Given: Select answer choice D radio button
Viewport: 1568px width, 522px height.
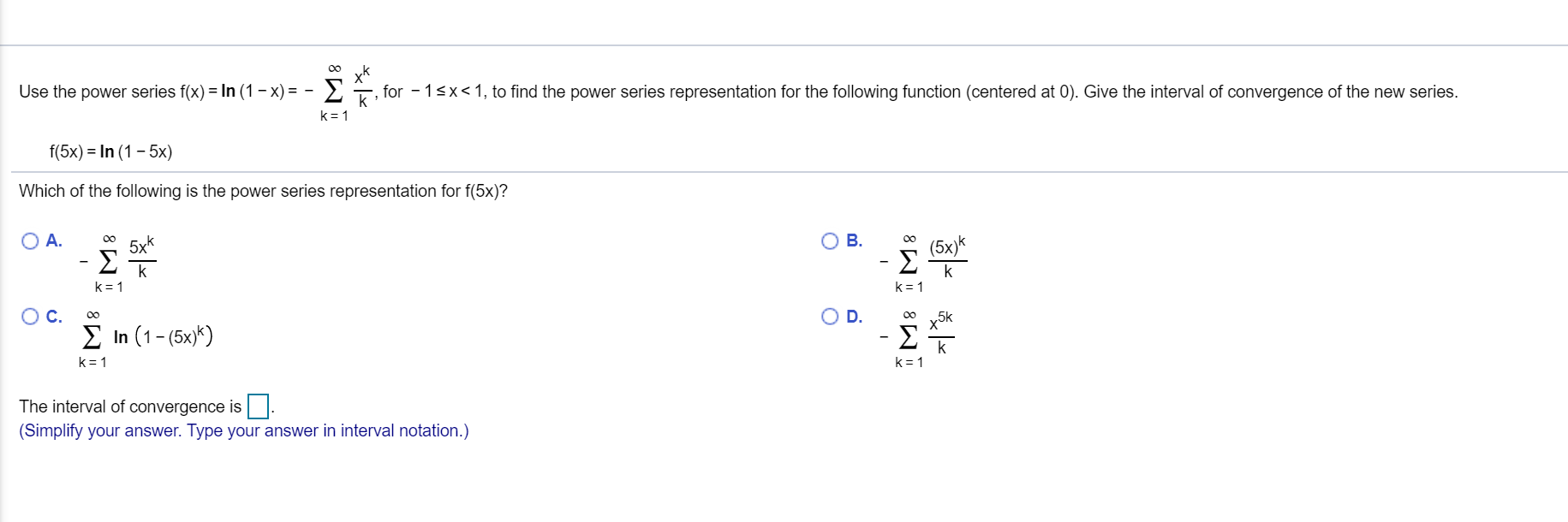Looking at the screenshot, I should pos(830,317).
